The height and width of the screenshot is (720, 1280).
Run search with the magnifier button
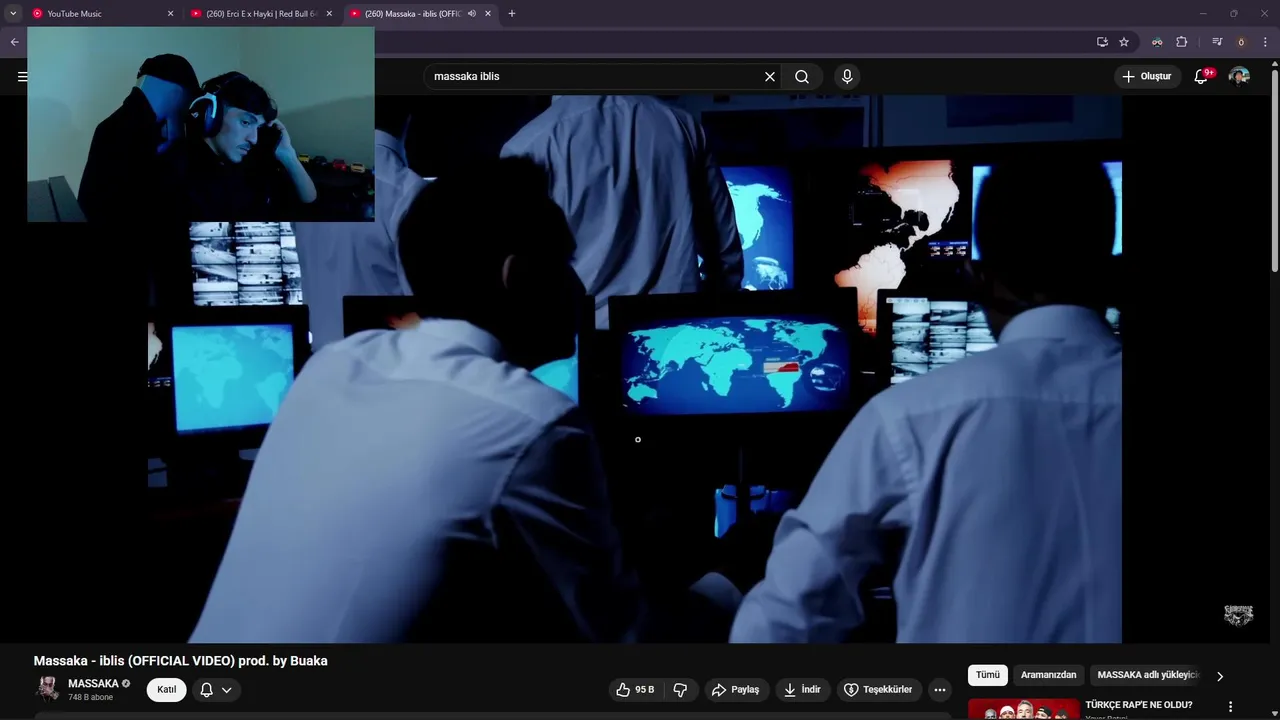(802, 77)
